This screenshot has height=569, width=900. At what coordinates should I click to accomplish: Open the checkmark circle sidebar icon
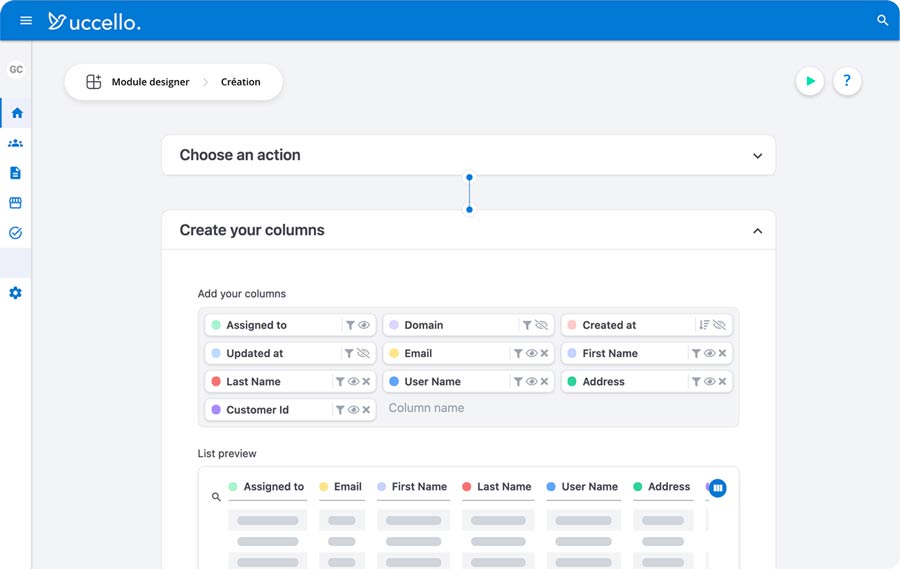16,233
